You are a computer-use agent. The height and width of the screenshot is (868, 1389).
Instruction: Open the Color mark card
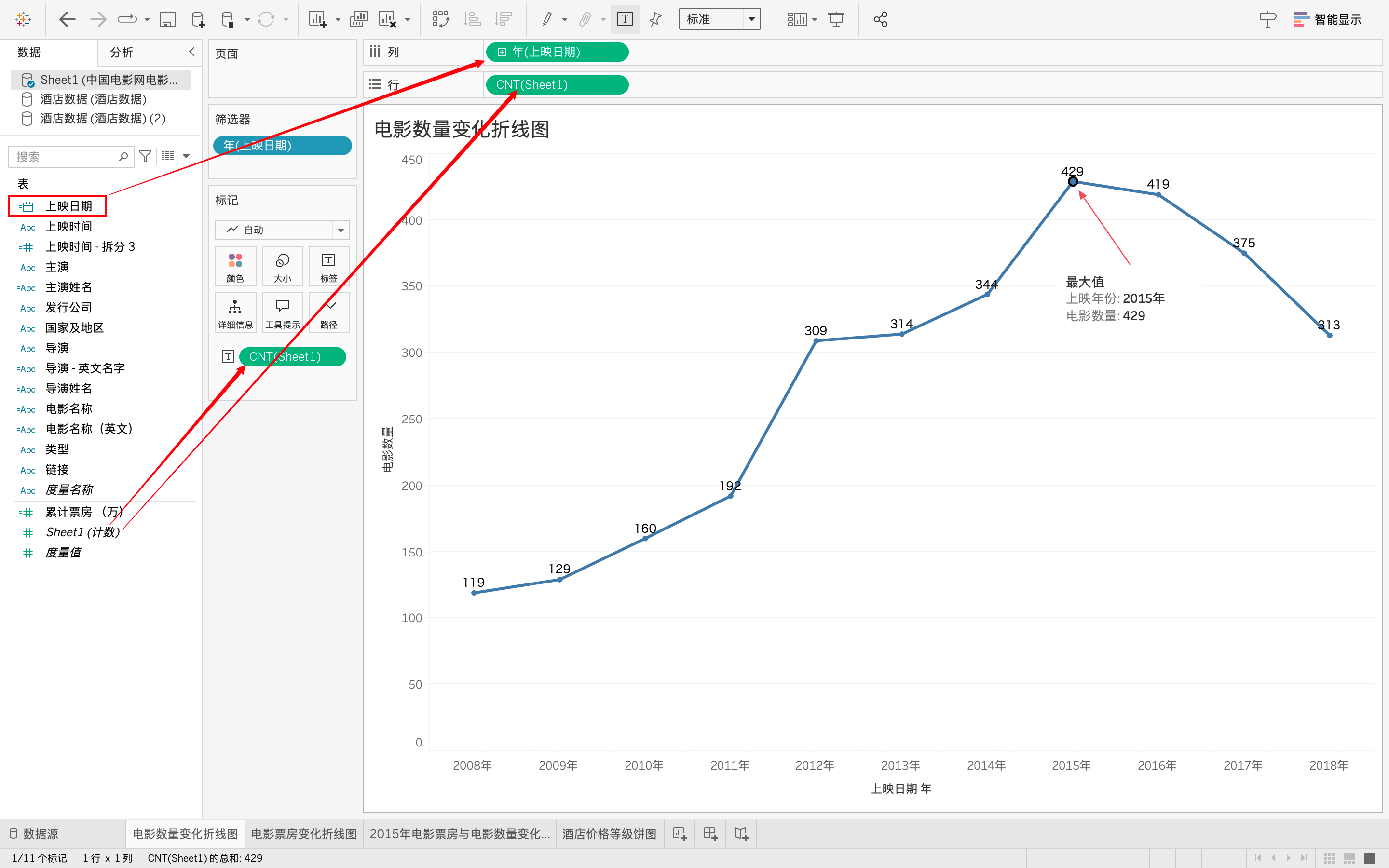click(235, 266)
